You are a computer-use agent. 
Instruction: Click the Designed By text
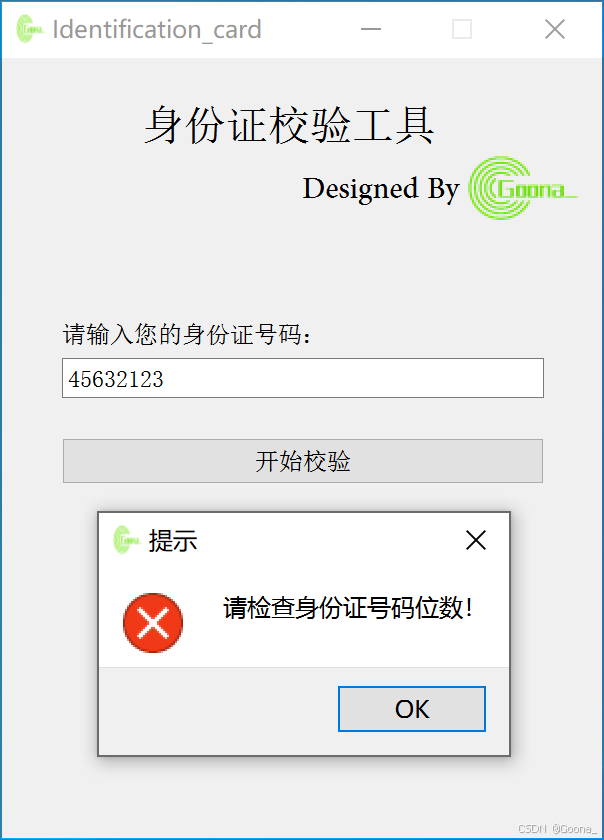[381, 189]
